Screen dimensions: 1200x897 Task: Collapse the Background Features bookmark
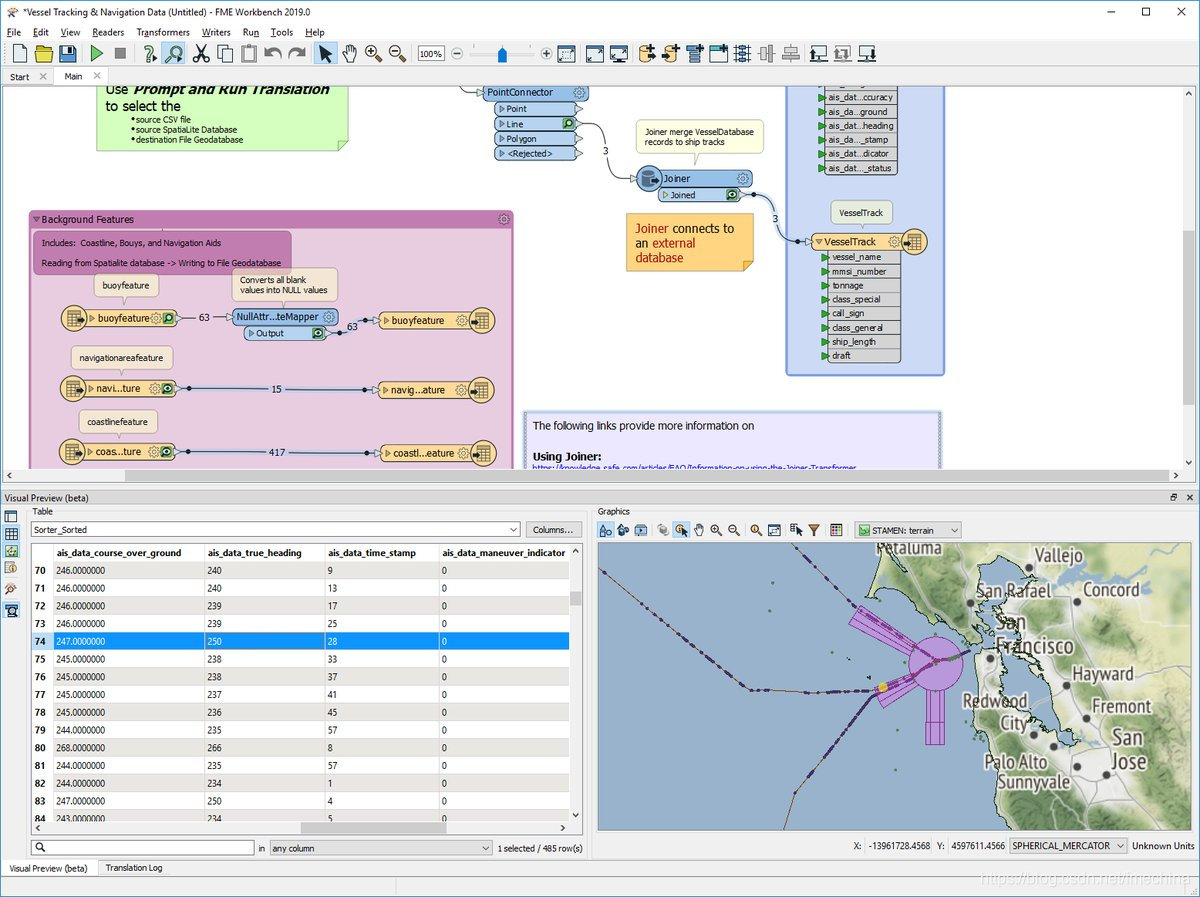click(36, 219)
